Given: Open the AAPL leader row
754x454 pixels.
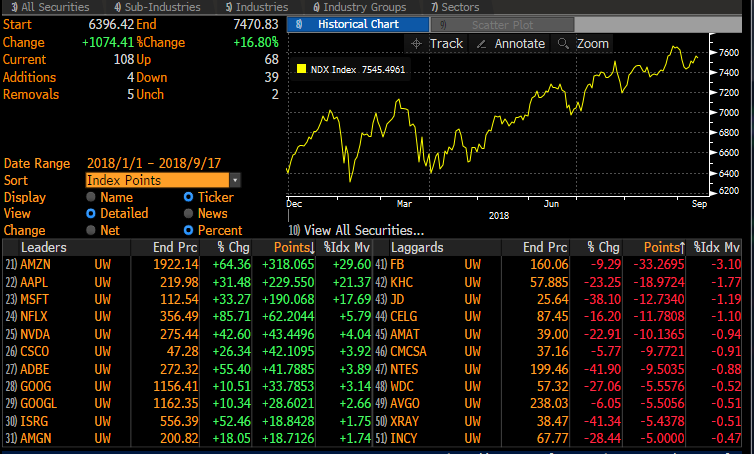Looking at the screenshot, I should pyautogui.click(x=188, y=282).
